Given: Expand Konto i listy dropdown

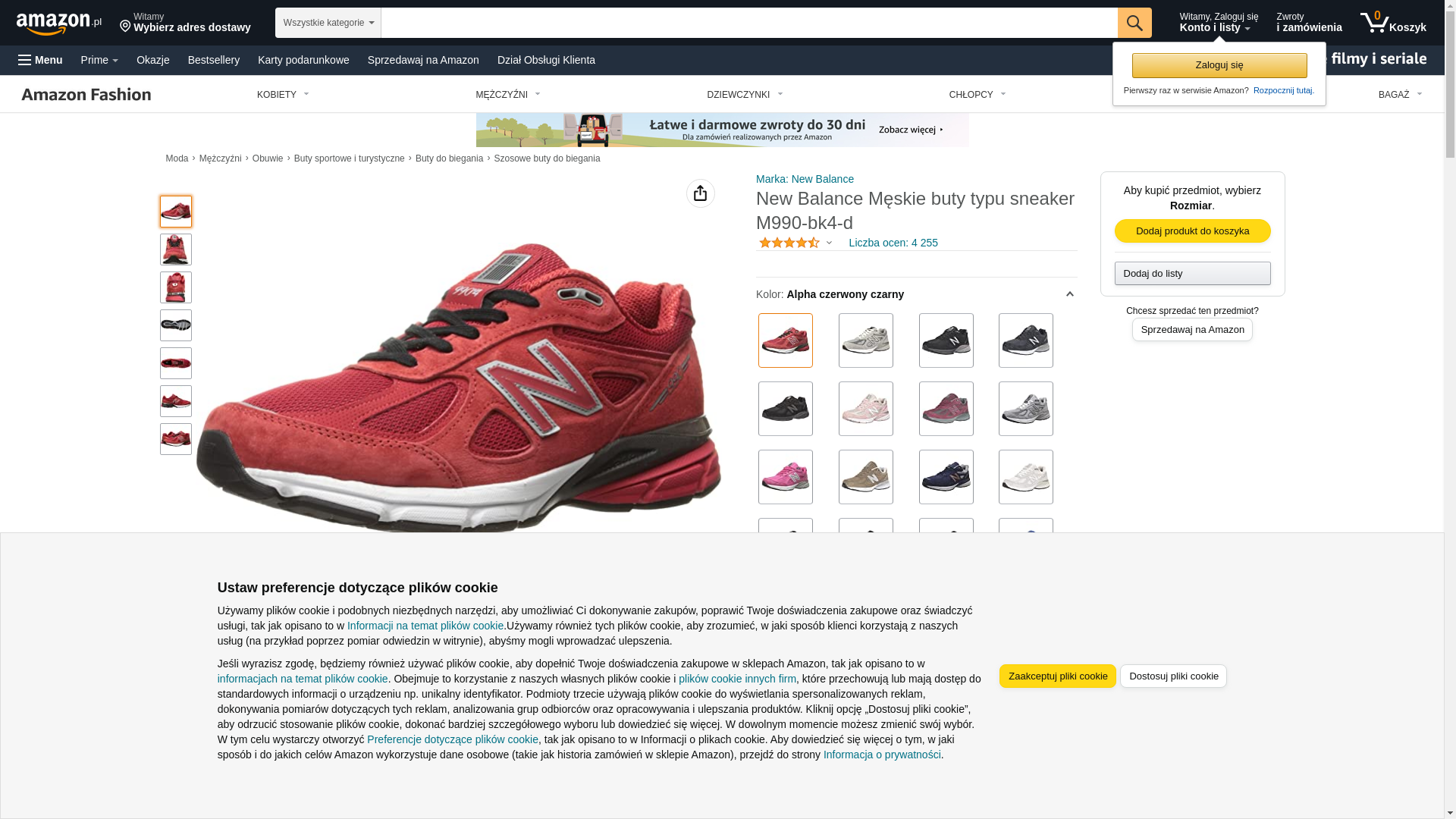Looking at the screenshot, I should tap(1219, 23).
